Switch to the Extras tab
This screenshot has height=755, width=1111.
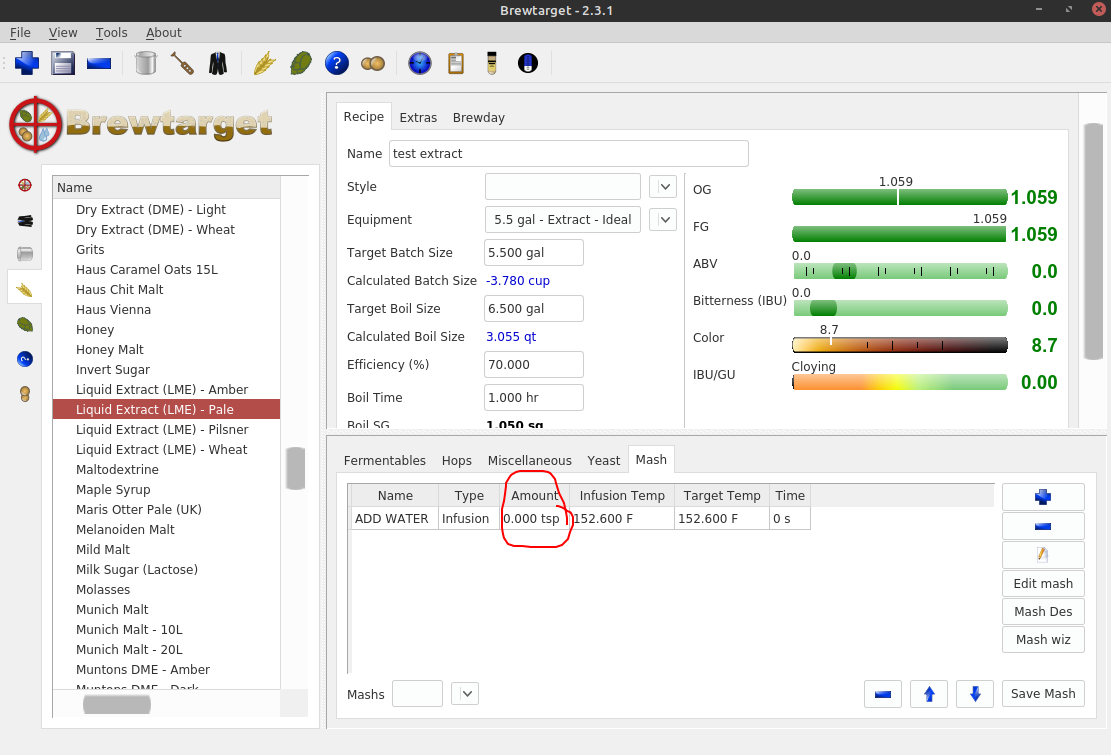click(418, 118)
